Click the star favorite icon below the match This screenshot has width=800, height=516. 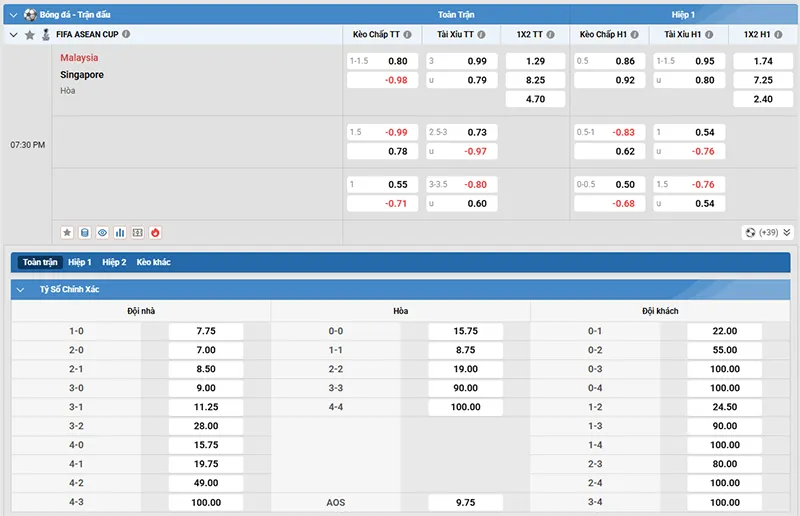(67, 233)
